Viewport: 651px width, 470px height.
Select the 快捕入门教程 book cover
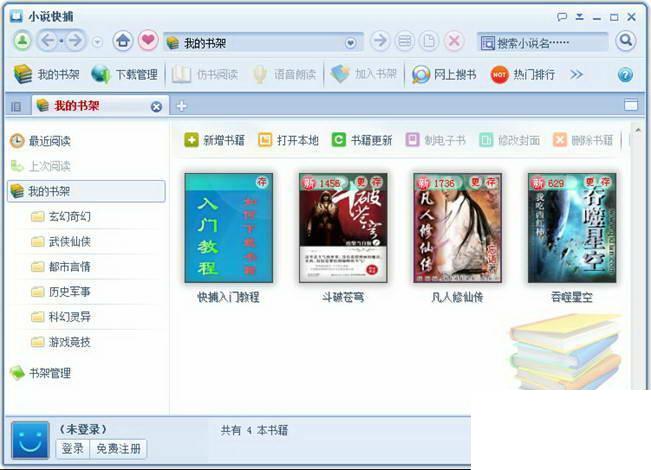tap(229, 228)
